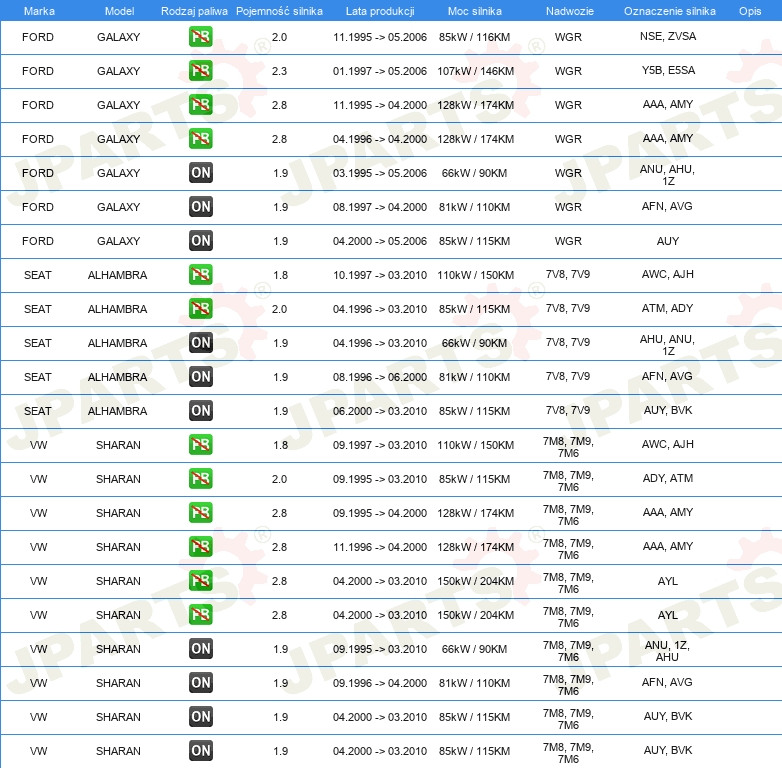The image size is (782, 768).
Task: Click the Model column header
Action: point(119,11)
